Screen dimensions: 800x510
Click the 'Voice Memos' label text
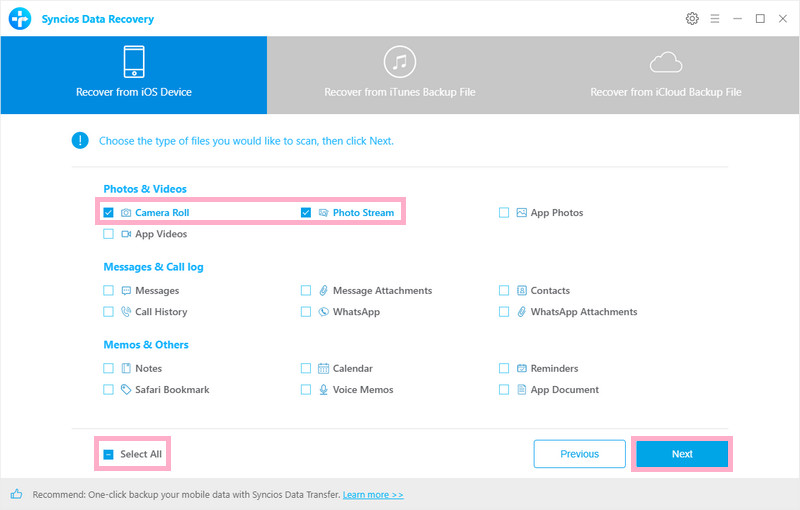point(363,390)
